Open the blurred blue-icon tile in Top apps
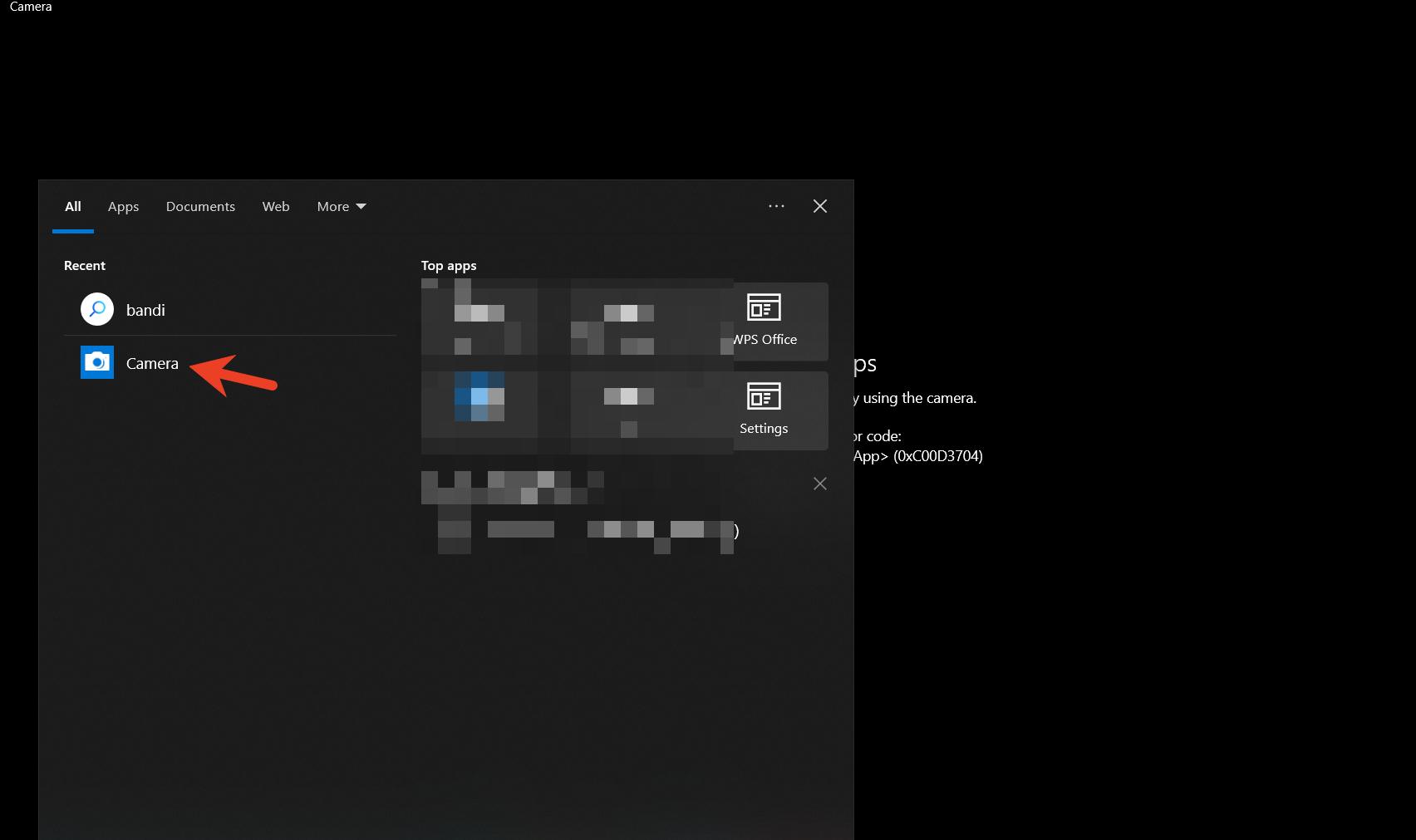 (x=479, y=397)
